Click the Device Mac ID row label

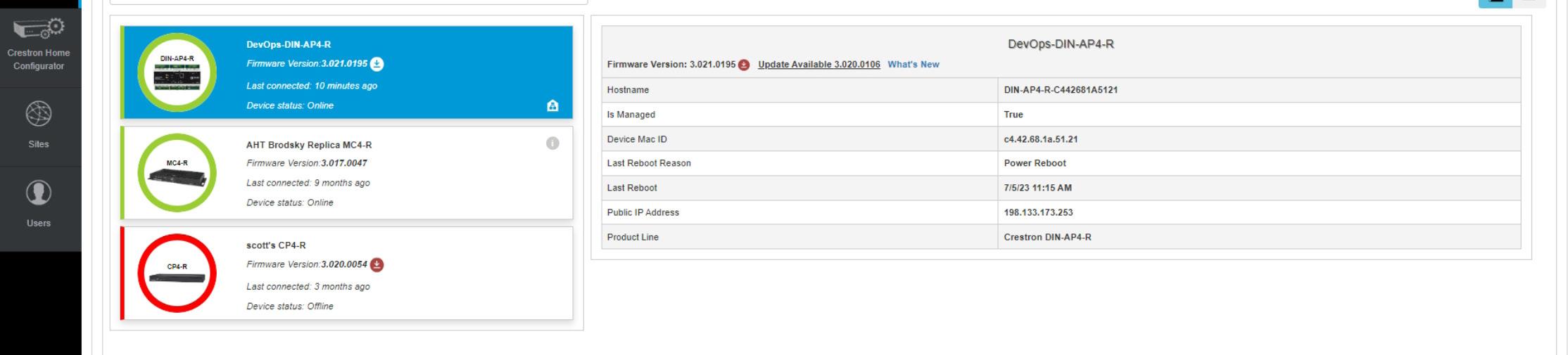[x=637, y=139]
